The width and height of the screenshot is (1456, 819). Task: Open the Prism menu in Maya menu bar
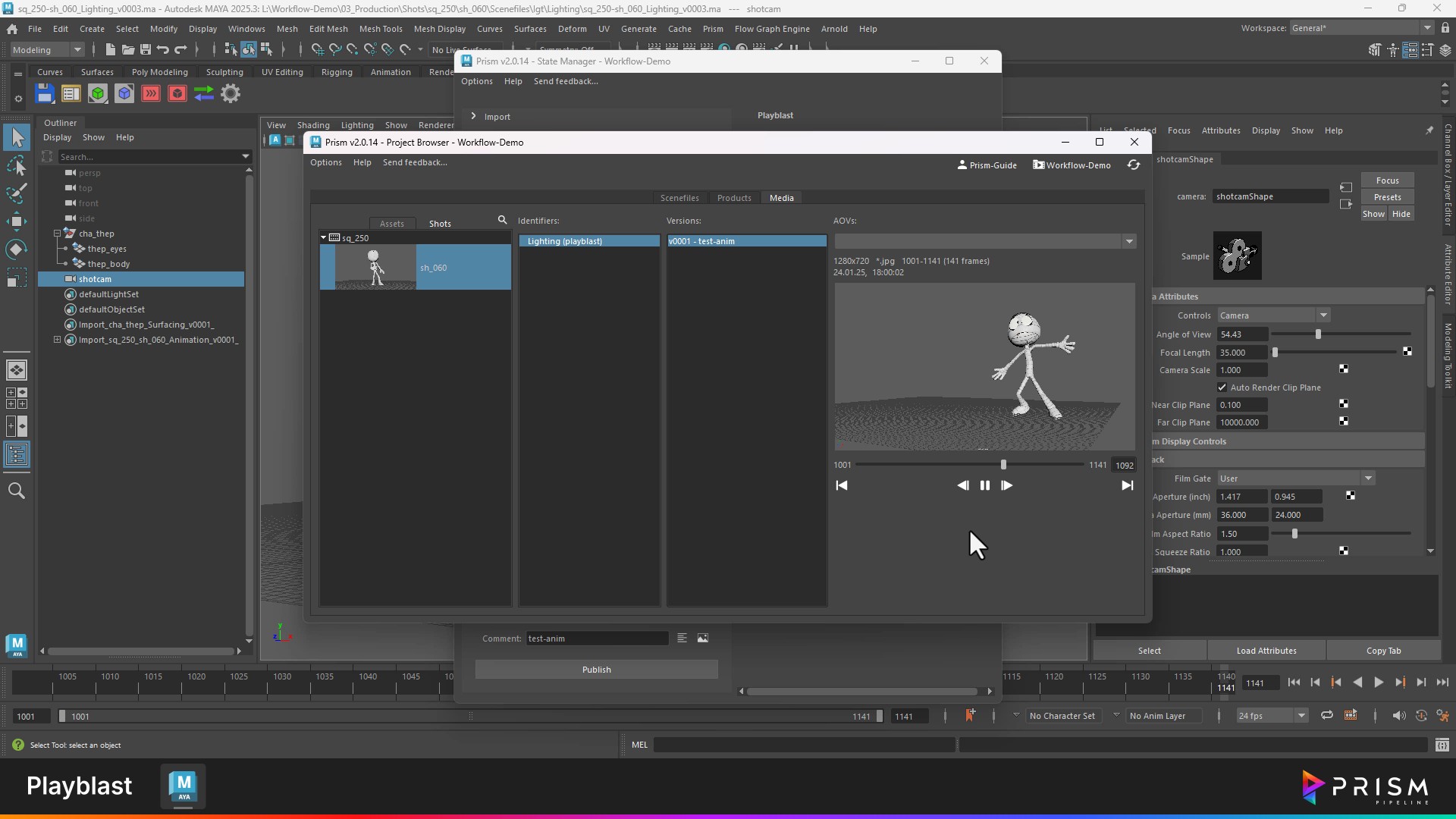click(x=713, y=29)
